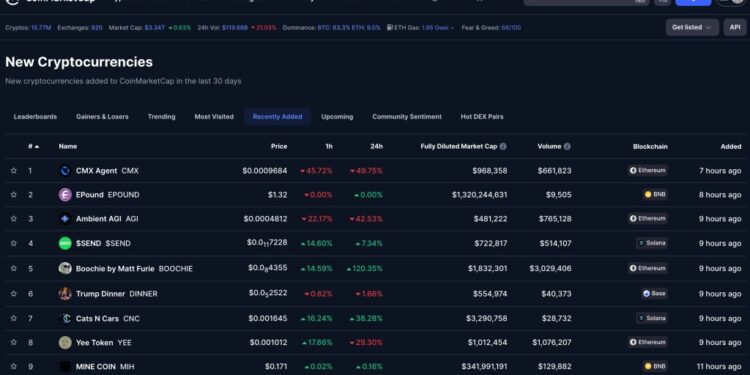Click the Solana badge in $SEND row
Image resolution: width=750 pixels, height=375 pixels.
[652, 243]
